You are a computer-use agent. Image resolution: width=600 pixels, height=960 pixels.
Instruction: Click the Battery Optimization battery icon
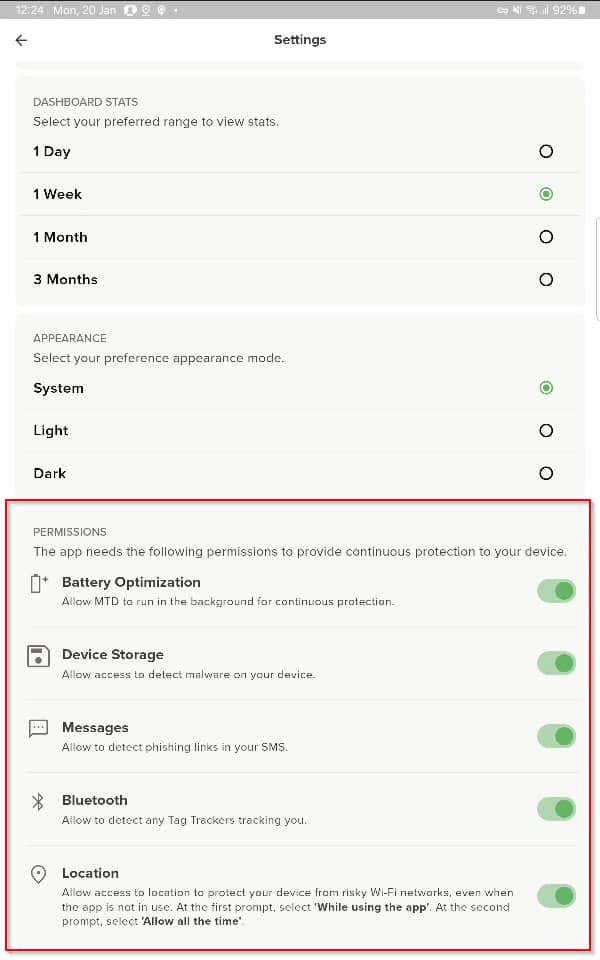pos(39,584)
